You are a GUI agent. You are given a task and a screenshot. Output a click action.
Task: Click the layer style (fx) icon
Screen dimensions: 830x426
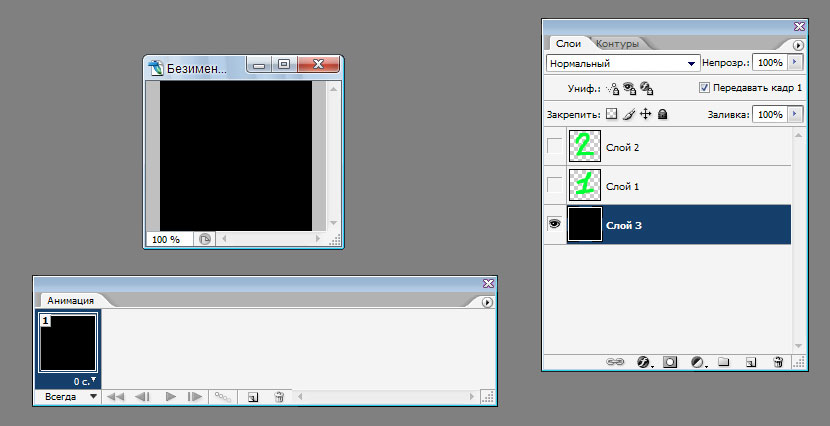tap(644, 361)
